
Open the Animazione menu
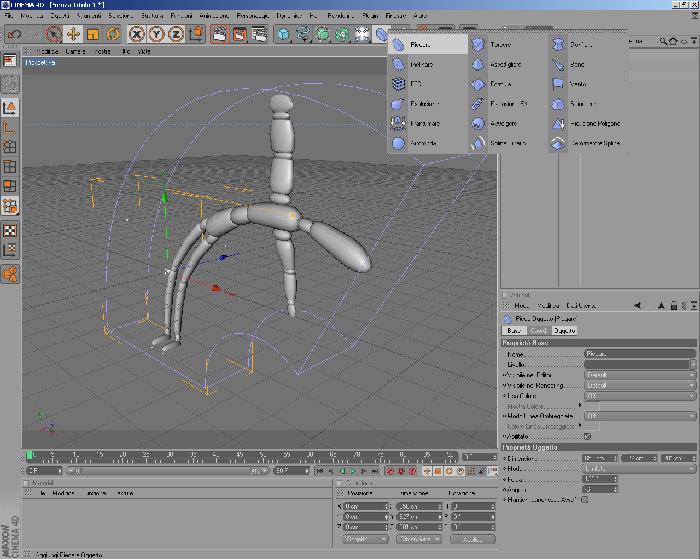[214, 16]
